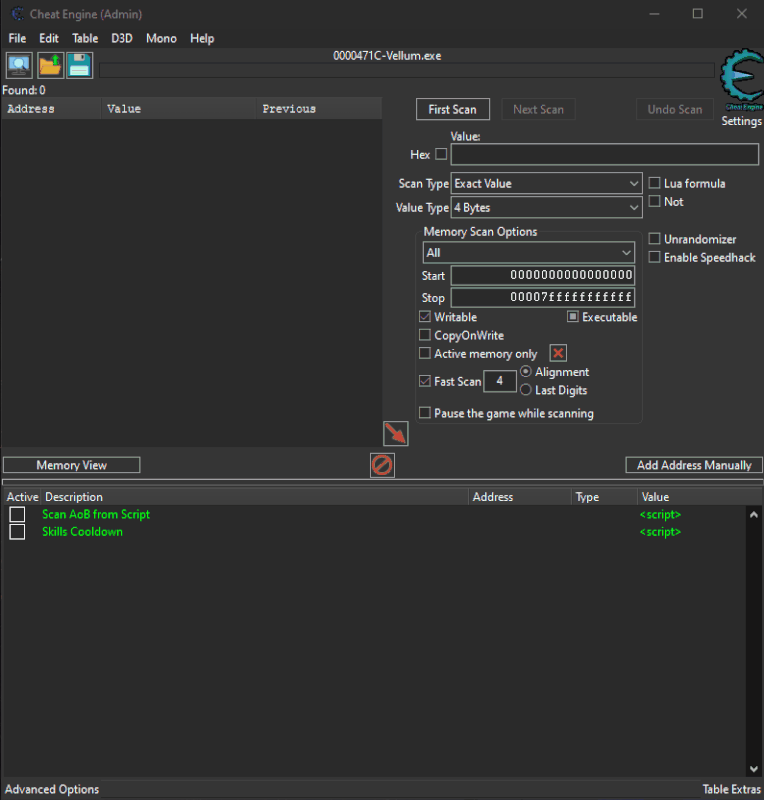Uncheck the Fast Scan checkbox
Viewport: 764px width, 800px height.
[x=425, y=381]
